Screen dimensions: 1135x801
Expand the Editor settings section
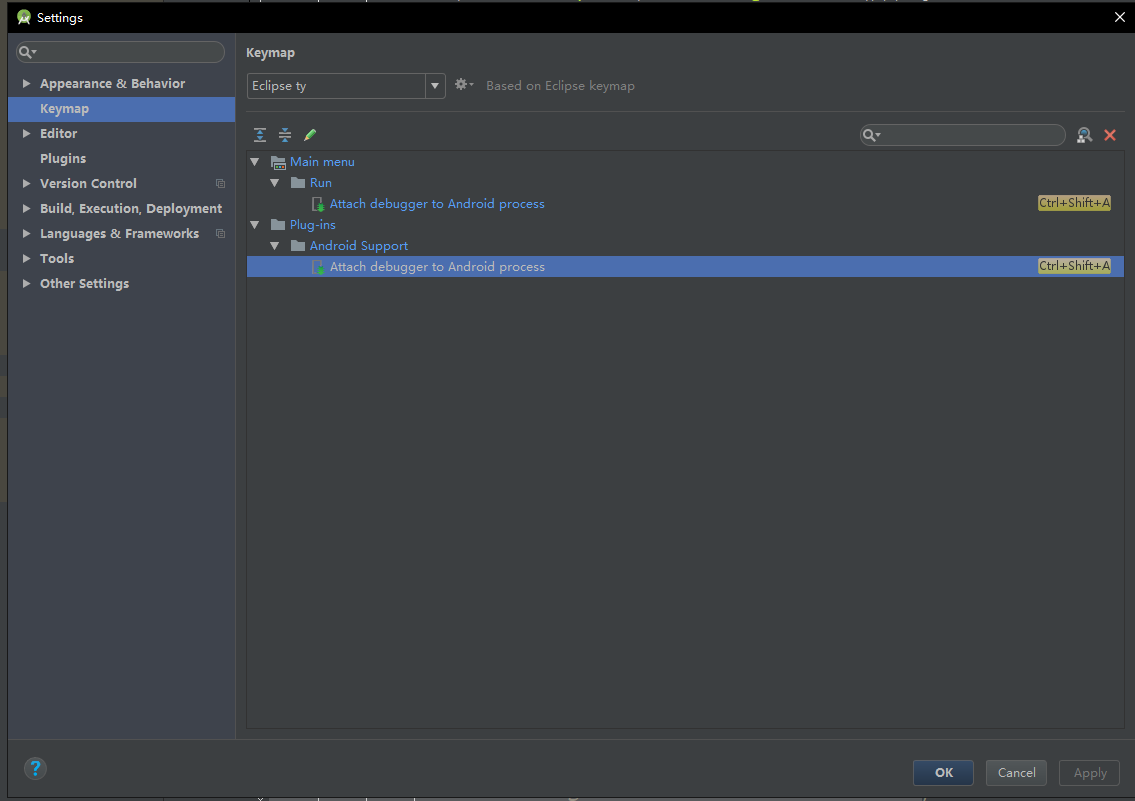26,134
